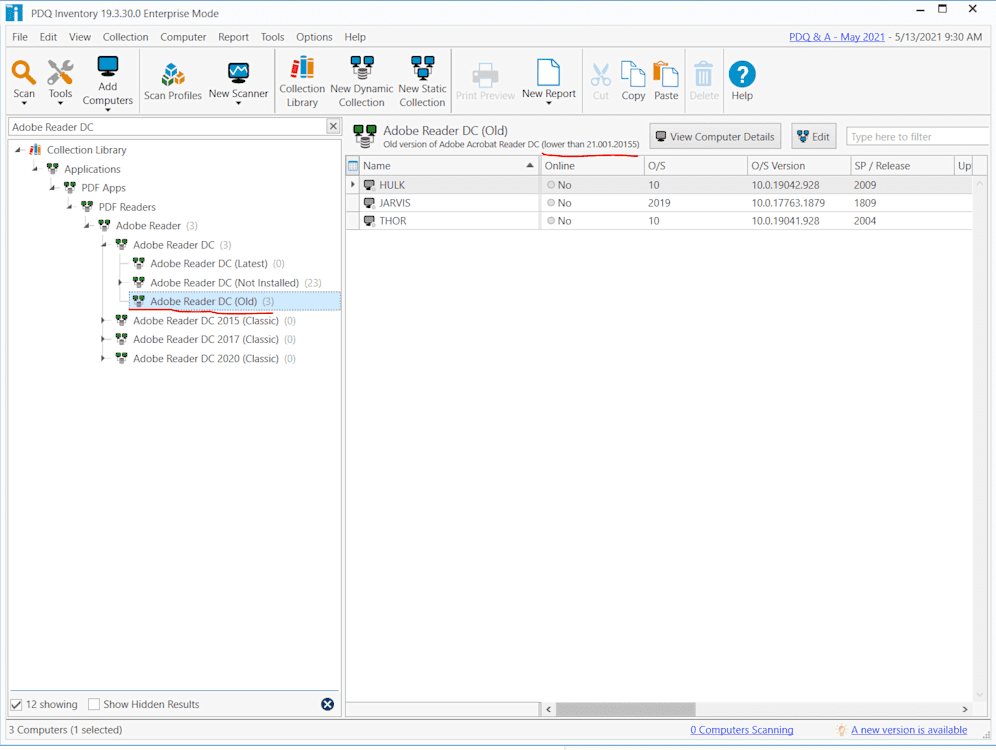Open the File menu
This screenshot has height=750, width=996.
[20, 37]
